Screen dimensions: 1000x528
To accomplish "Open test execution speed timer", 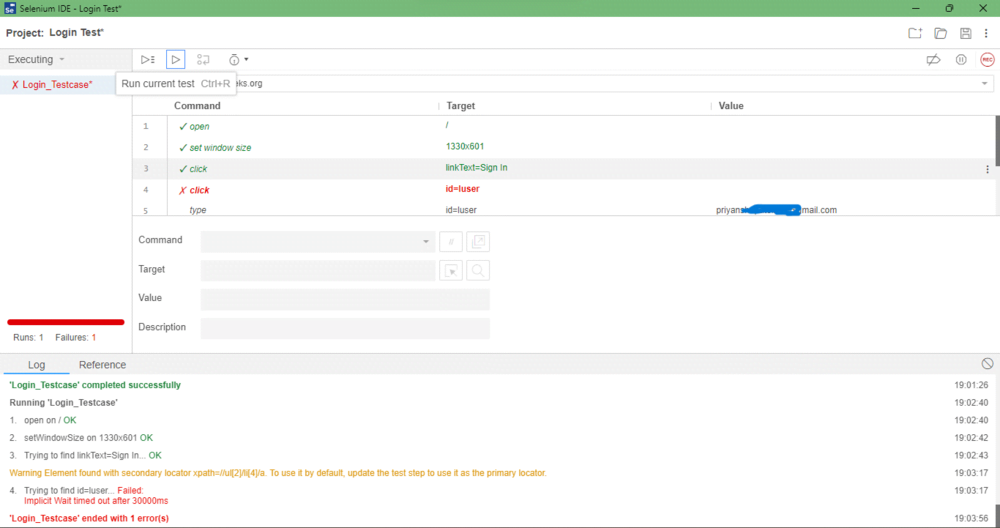I will 238,59.
